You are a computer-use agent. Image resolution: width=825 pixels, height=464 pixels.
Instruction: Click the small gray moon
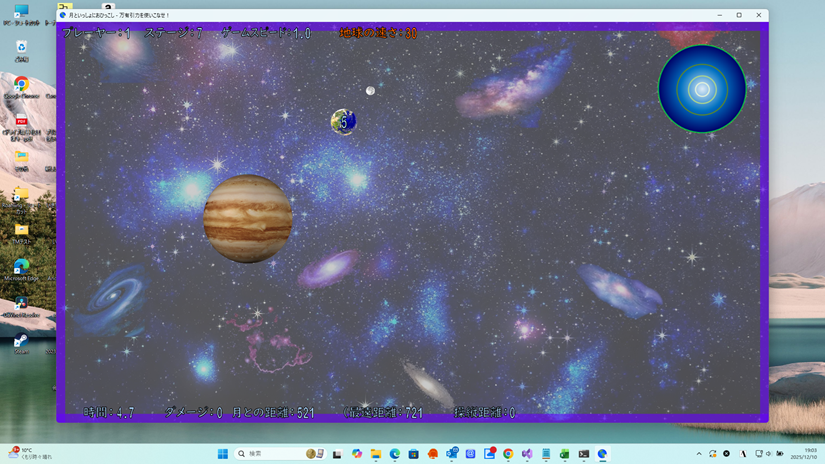point(370,91)
